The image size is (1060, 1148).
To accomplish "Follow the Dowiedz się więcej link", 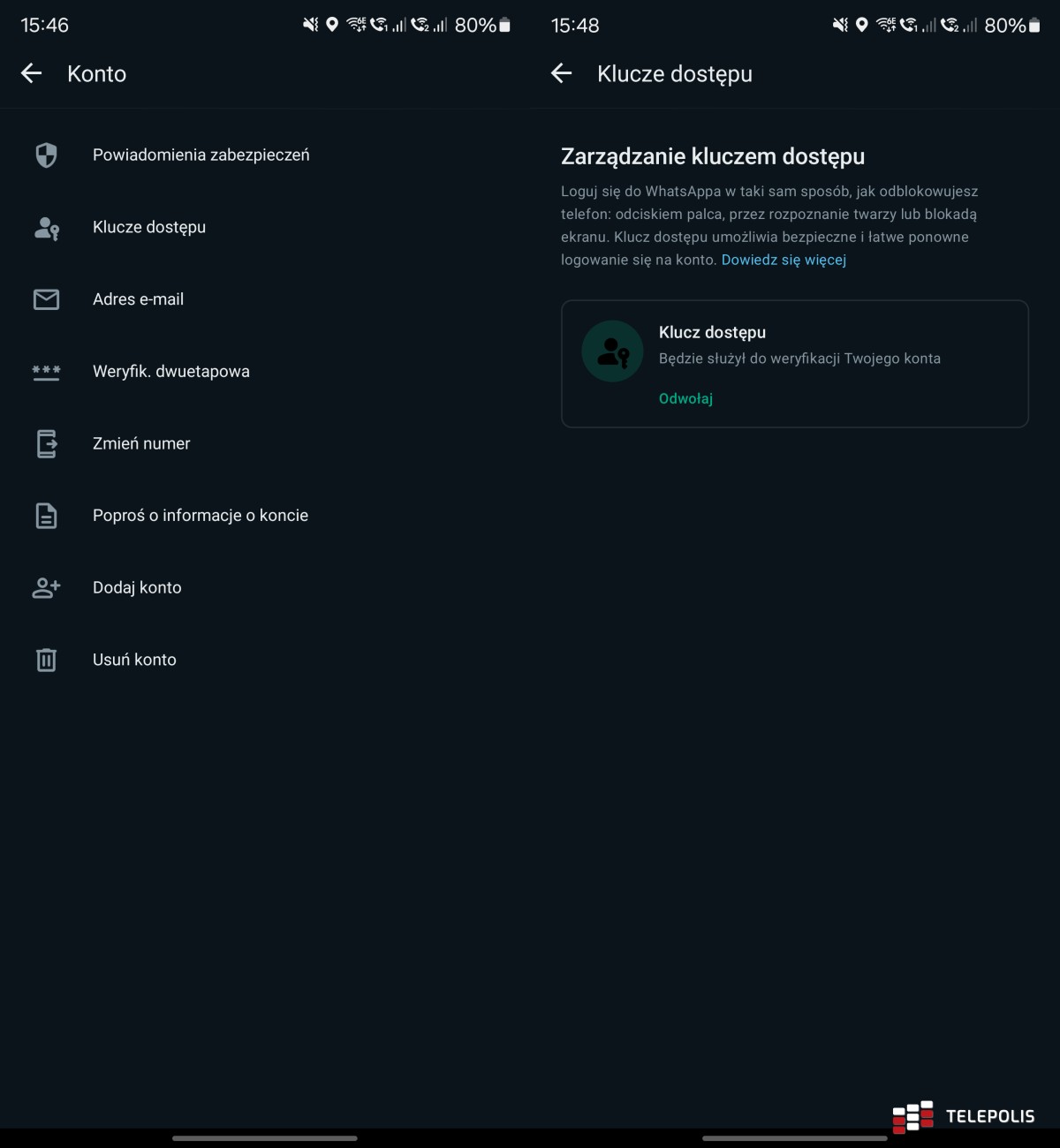I will [784, 261].
